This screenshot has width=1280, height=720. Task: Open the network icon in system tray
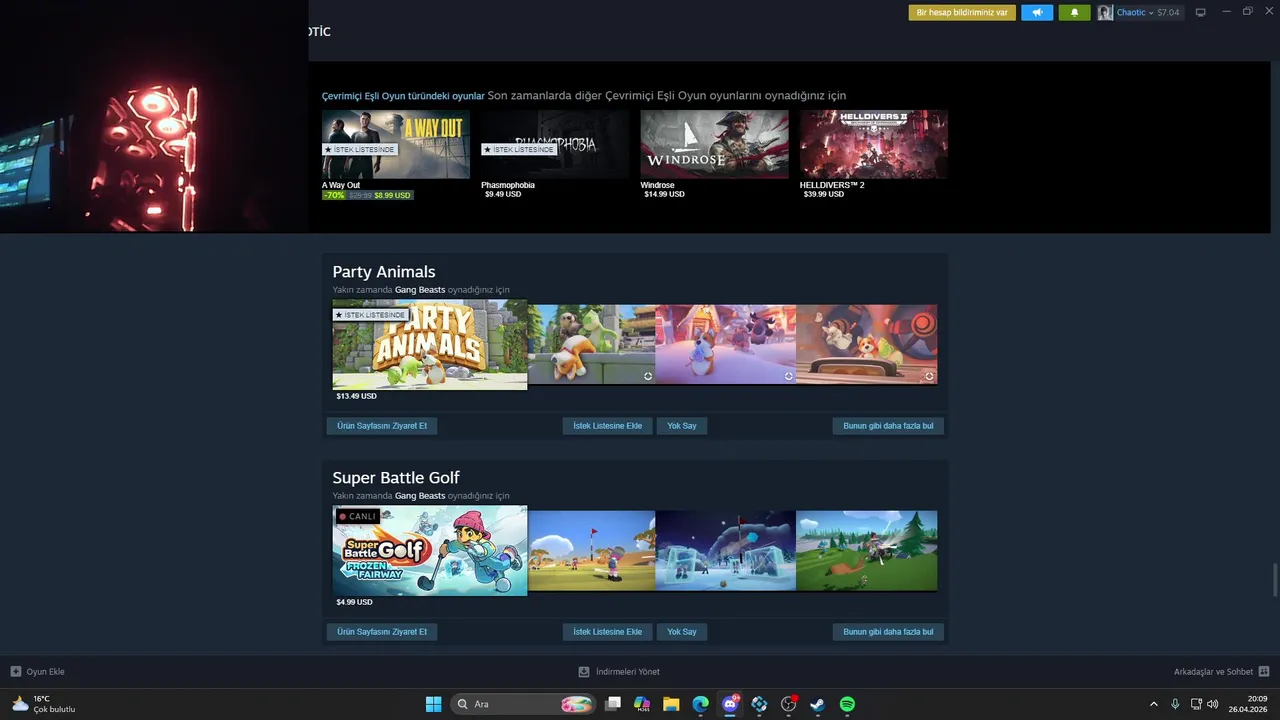1196,704
